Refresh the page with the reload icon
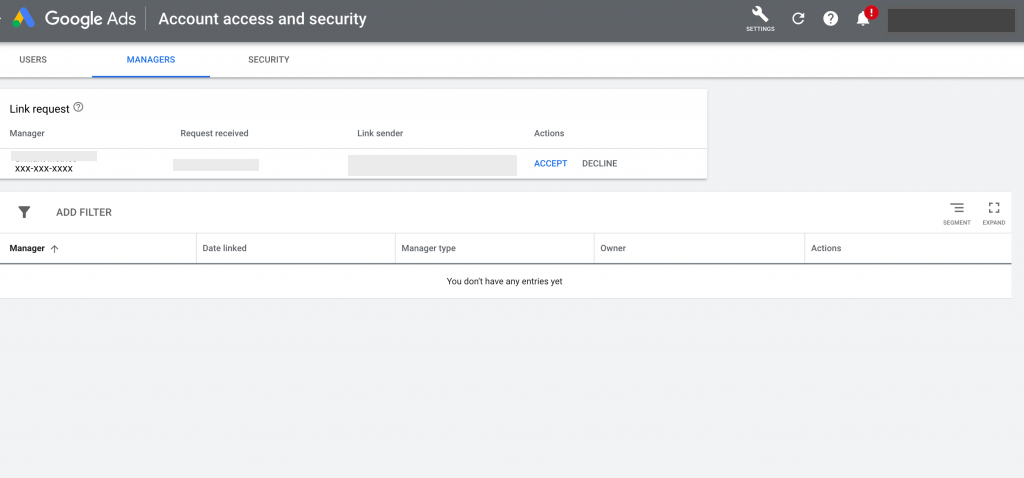Screen dimensions: 1024x478 (798, 18)
